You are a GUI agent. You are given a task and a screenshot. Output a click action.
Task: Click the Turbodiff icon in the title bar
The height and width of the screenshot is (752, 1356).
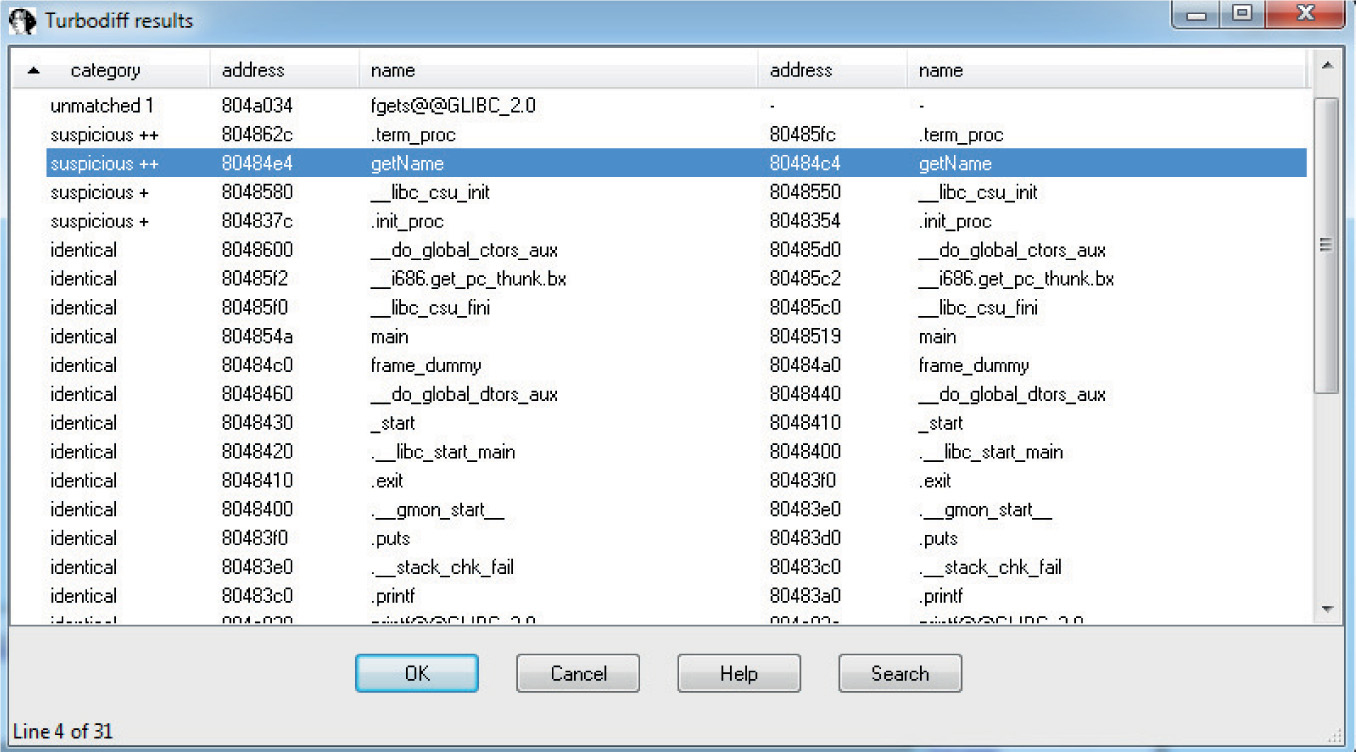[x=22, y=20]
